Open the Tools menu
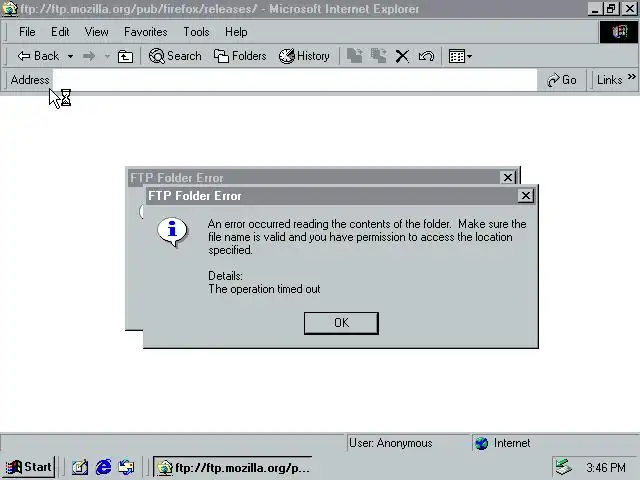Image resolution: width=640 pixels, height=480 pixels. pos(196,32)
